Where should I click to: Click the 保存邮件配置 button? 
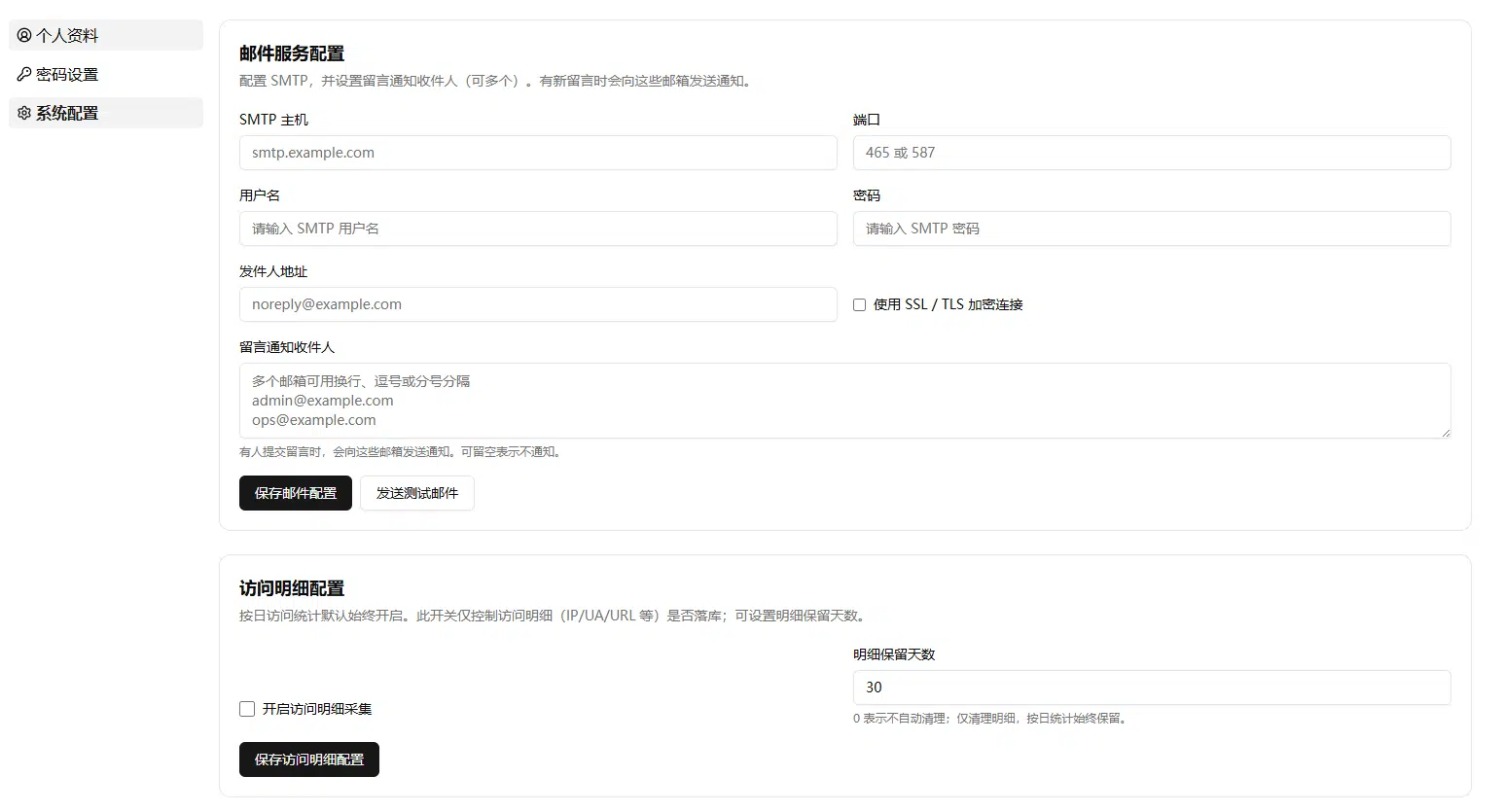pos(296,493)
